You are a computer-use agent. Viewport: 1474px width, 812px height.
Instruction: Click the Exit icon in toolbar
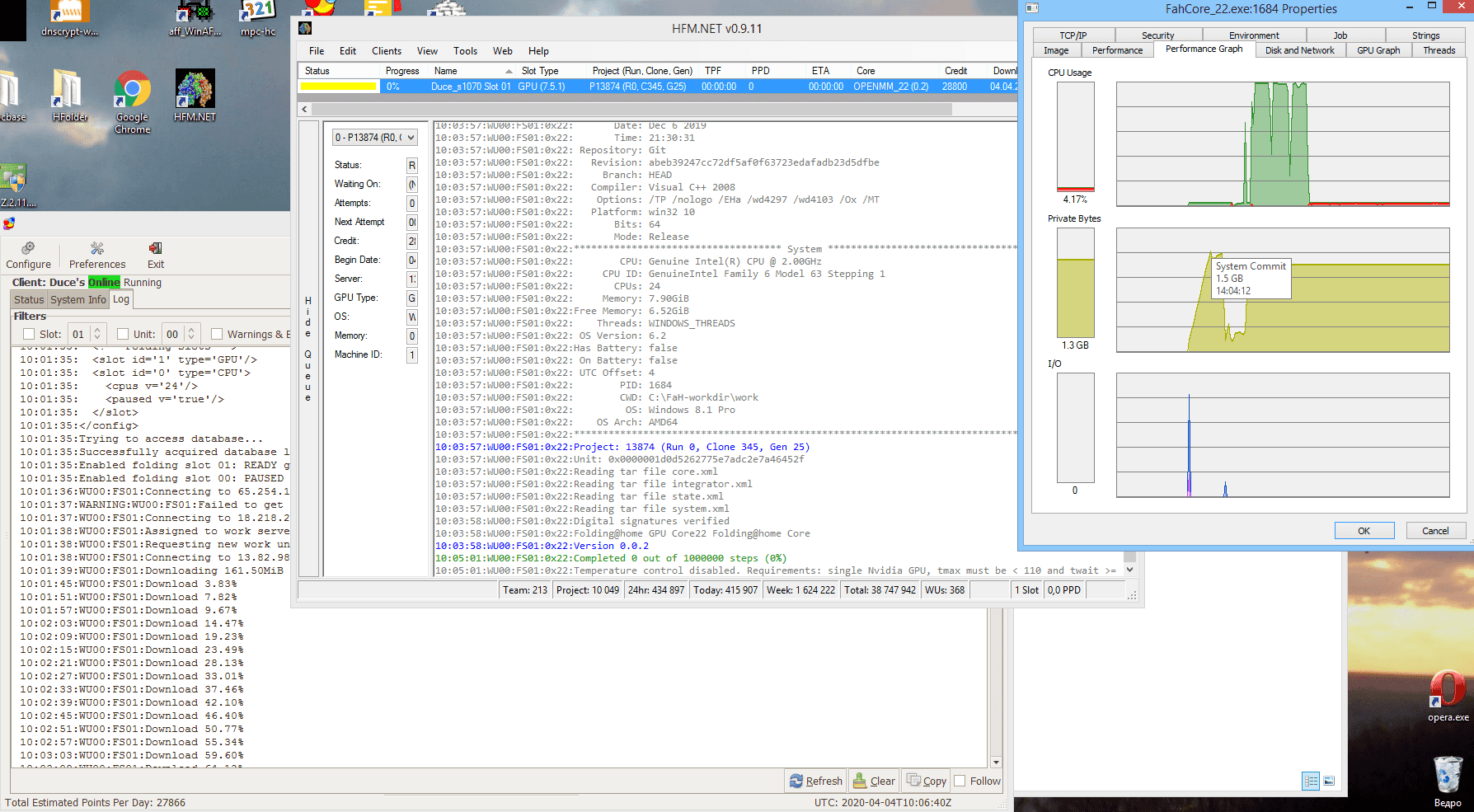pyautogui.click(x=155, y=248)
